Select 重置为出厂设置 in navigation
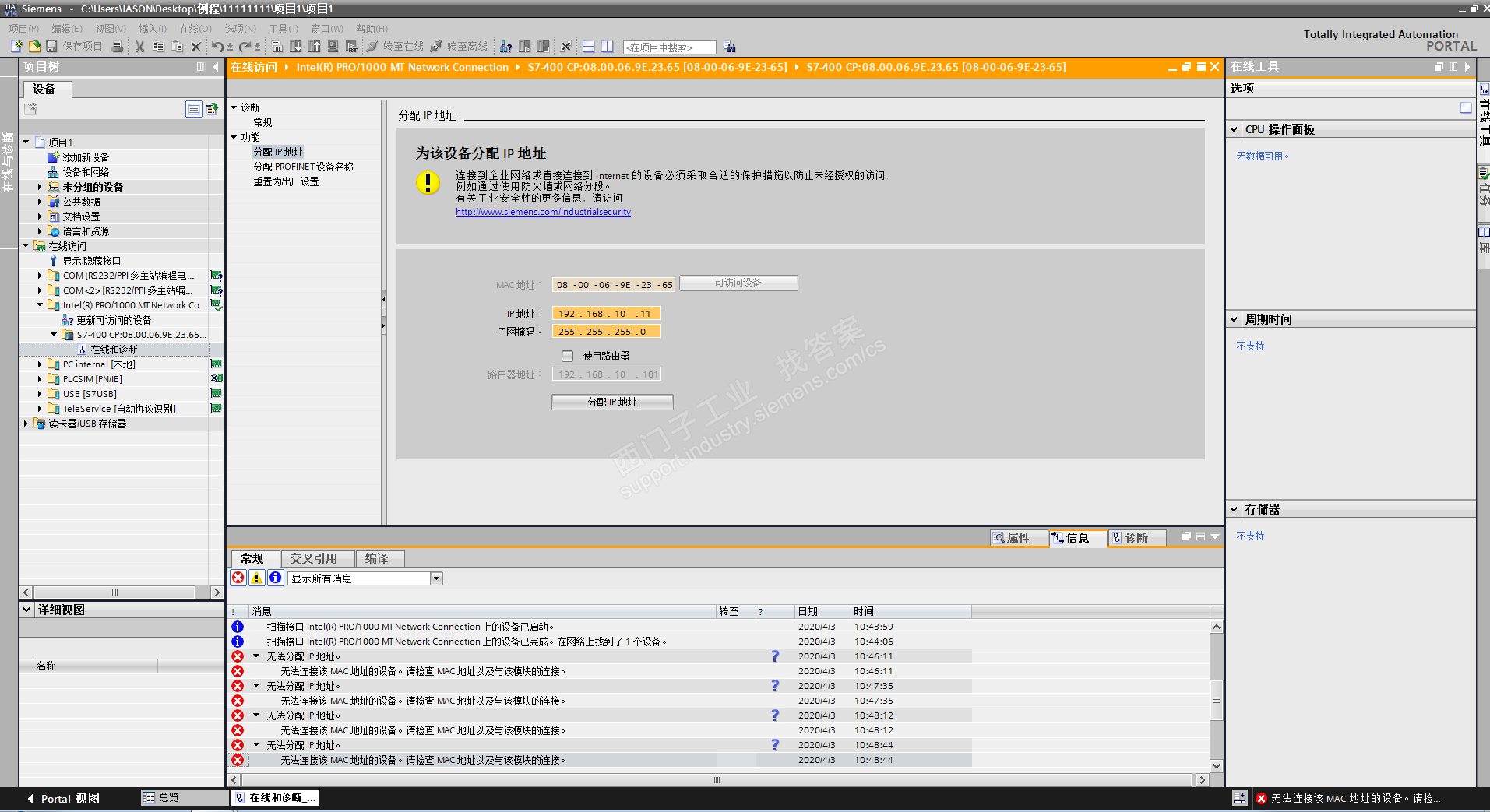Viewport: 1490px width, 812px height. [x=286, y=181]
